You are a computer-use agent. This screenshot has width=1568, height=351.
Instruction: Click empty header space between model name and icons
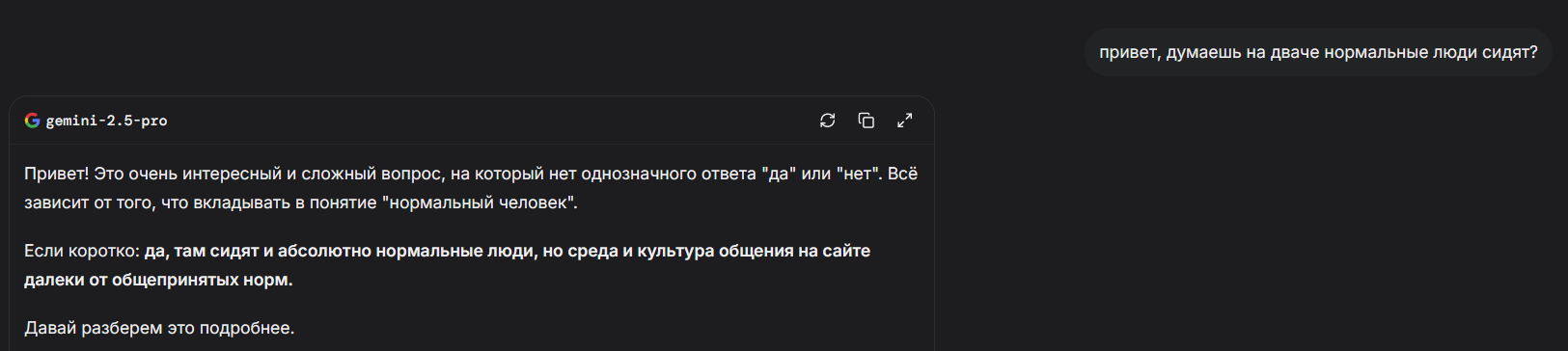click(x=492, y=121)
